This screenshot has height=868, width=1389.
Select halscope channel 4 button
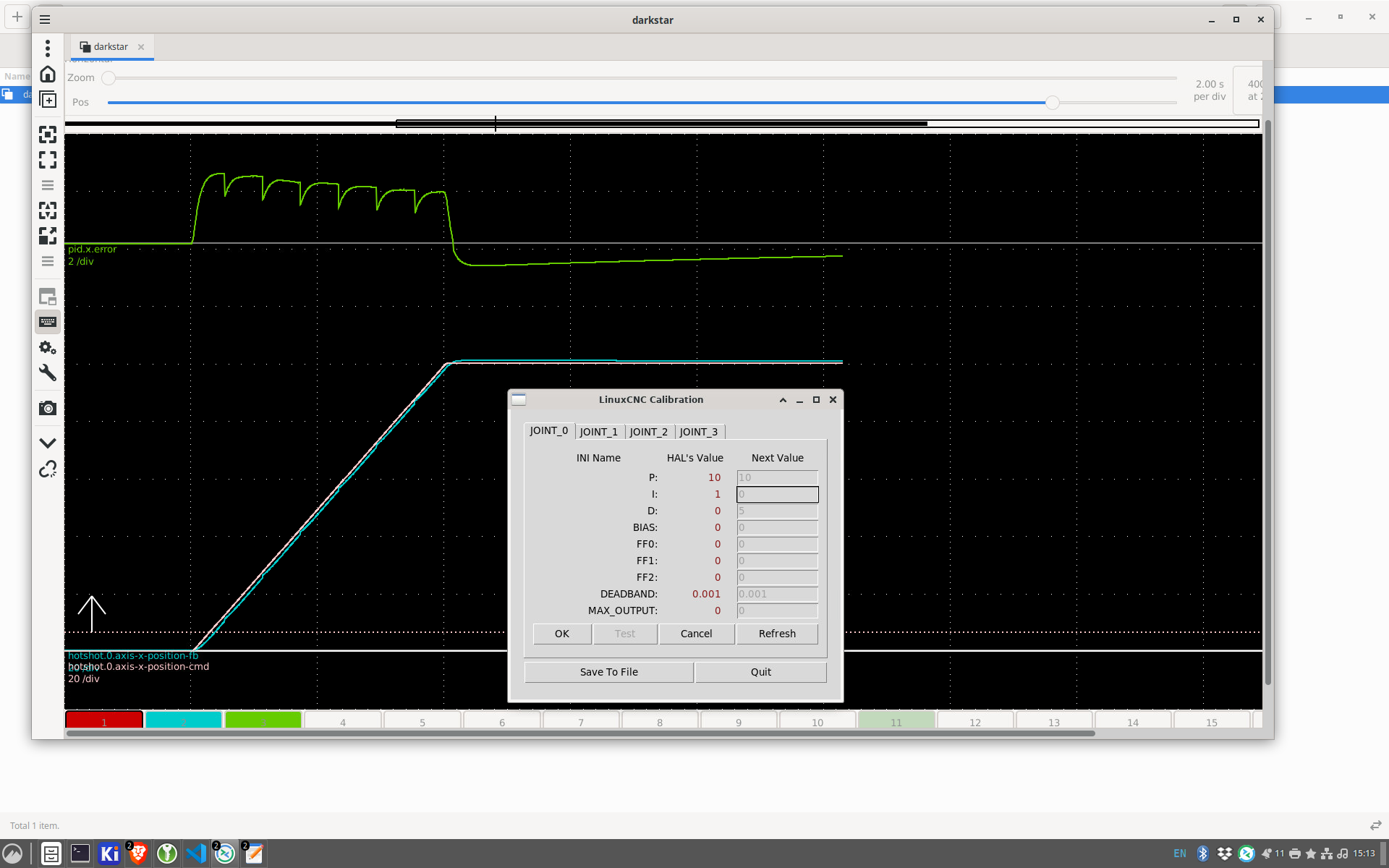pos(343,720)
